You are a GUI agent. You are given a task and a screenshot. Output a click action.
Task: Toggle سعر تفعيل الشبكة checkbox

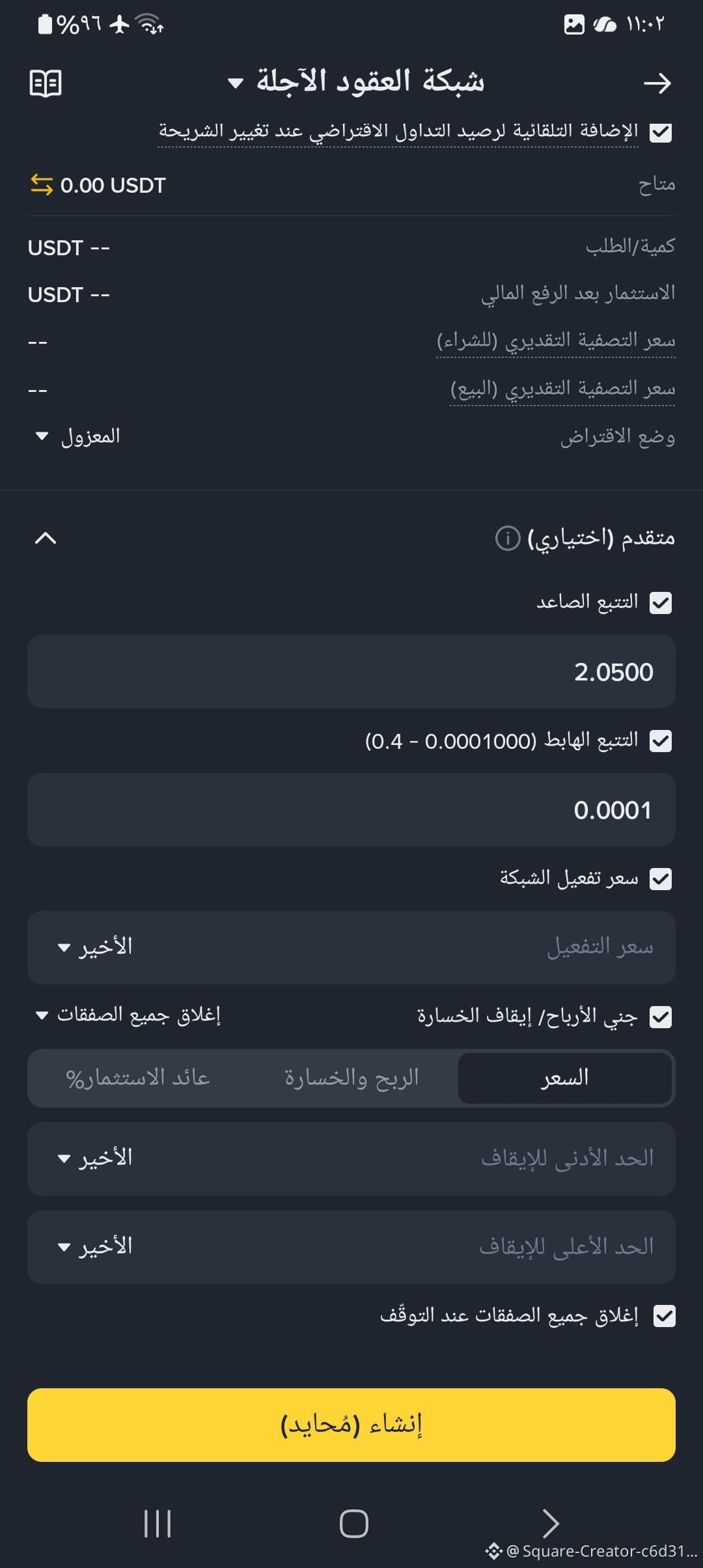pyautogui.click(x=661, y=878)
